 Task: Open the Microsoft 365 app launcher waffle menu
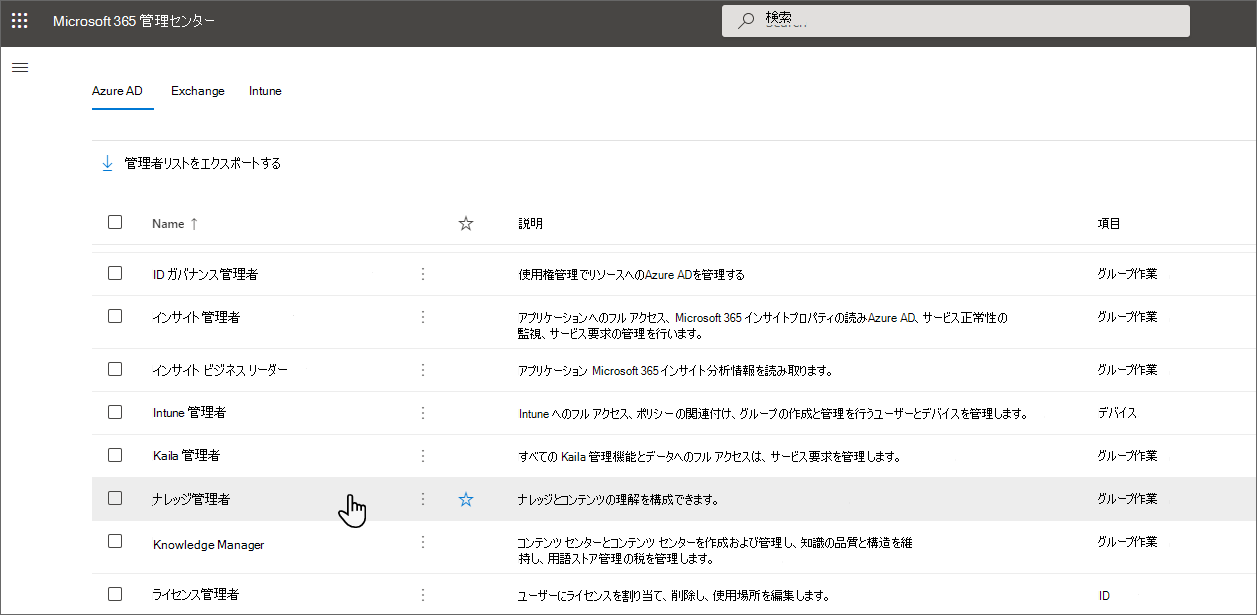point(19,20)
